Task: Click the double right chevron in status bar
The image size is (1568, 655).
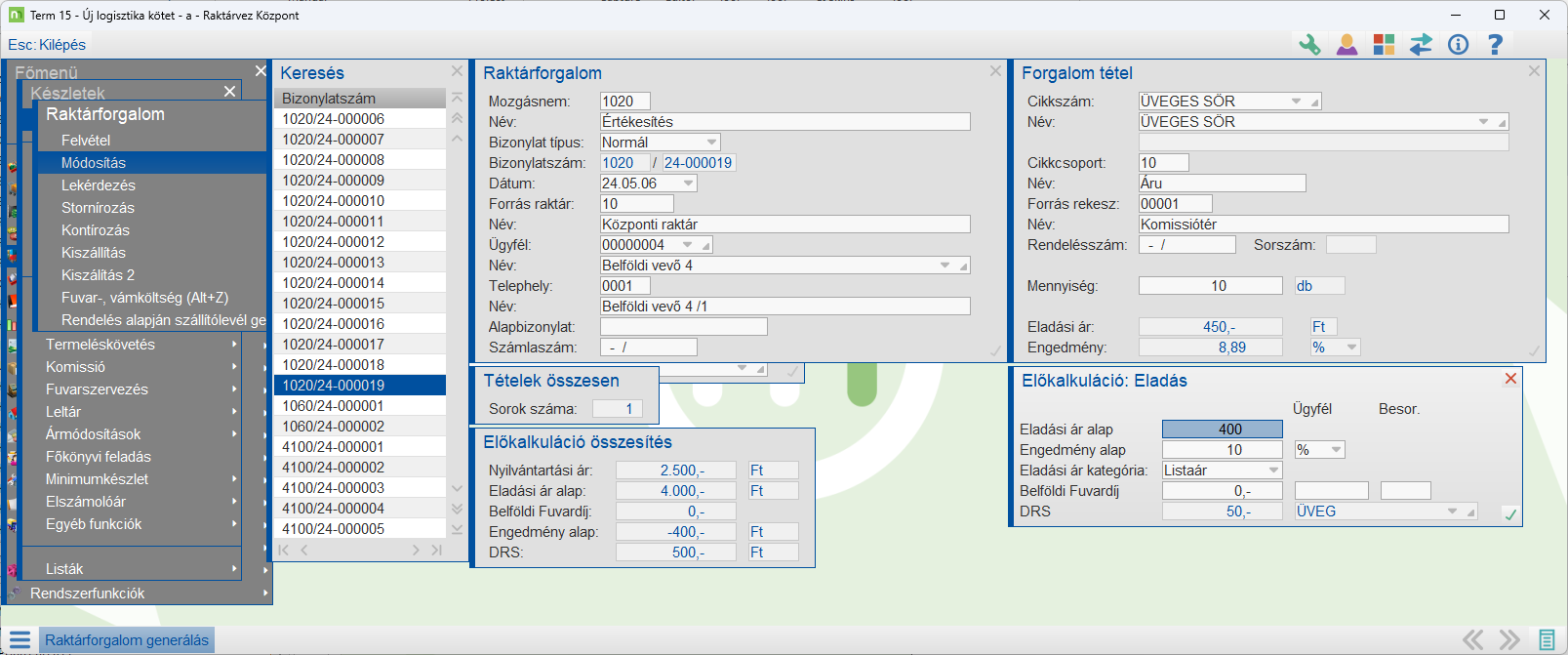Action: [1509, 640]
